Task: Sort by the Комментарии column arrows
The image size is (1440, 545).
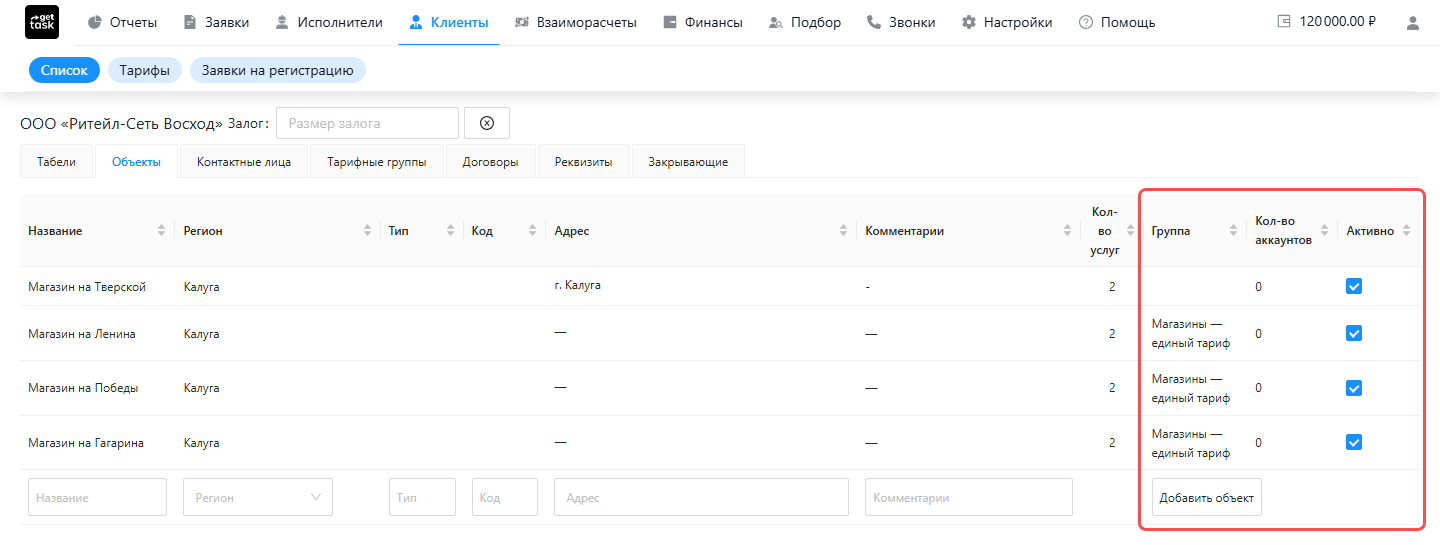Action: pos(1068,231)
